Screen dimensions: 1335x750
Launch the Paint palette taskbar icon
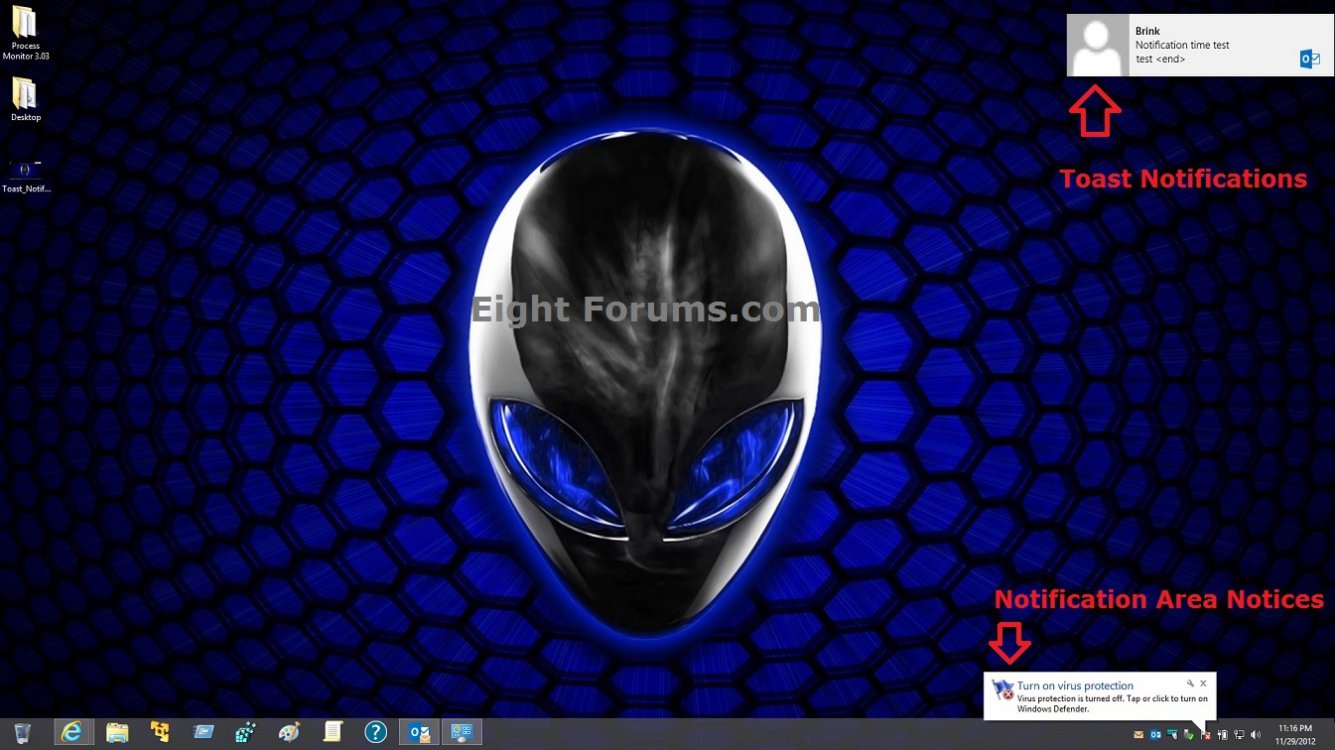[289, 732]
